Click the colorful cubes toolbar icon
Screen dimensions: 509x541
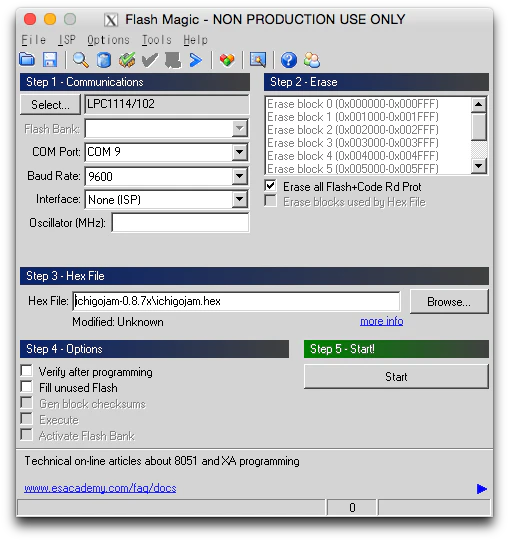click(227, 60)
